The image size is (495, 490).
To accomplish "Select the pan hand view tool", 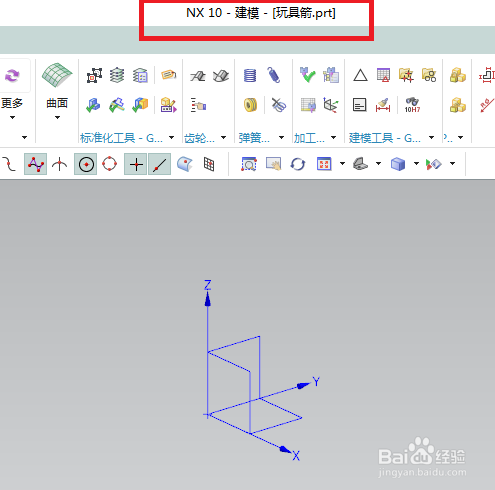I will pyautogui.click(x=273, y=164).
